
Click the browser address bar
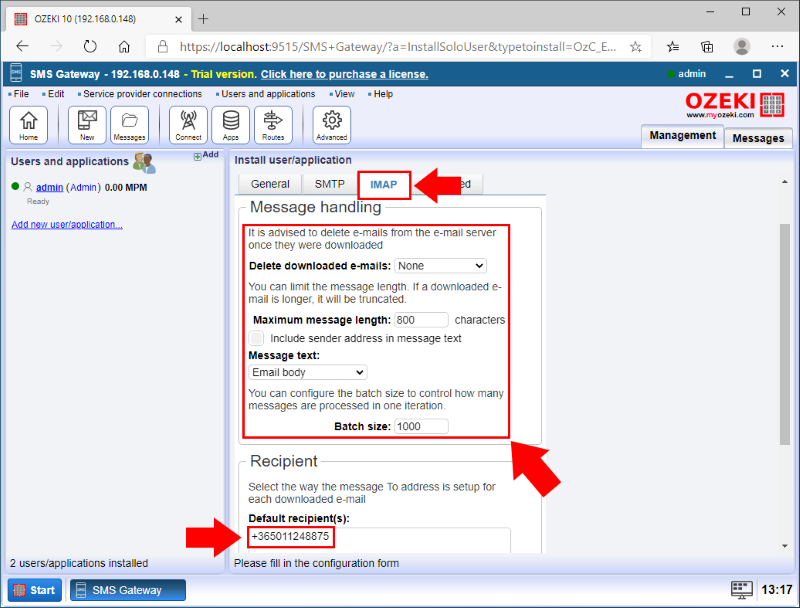coord(398,47)
